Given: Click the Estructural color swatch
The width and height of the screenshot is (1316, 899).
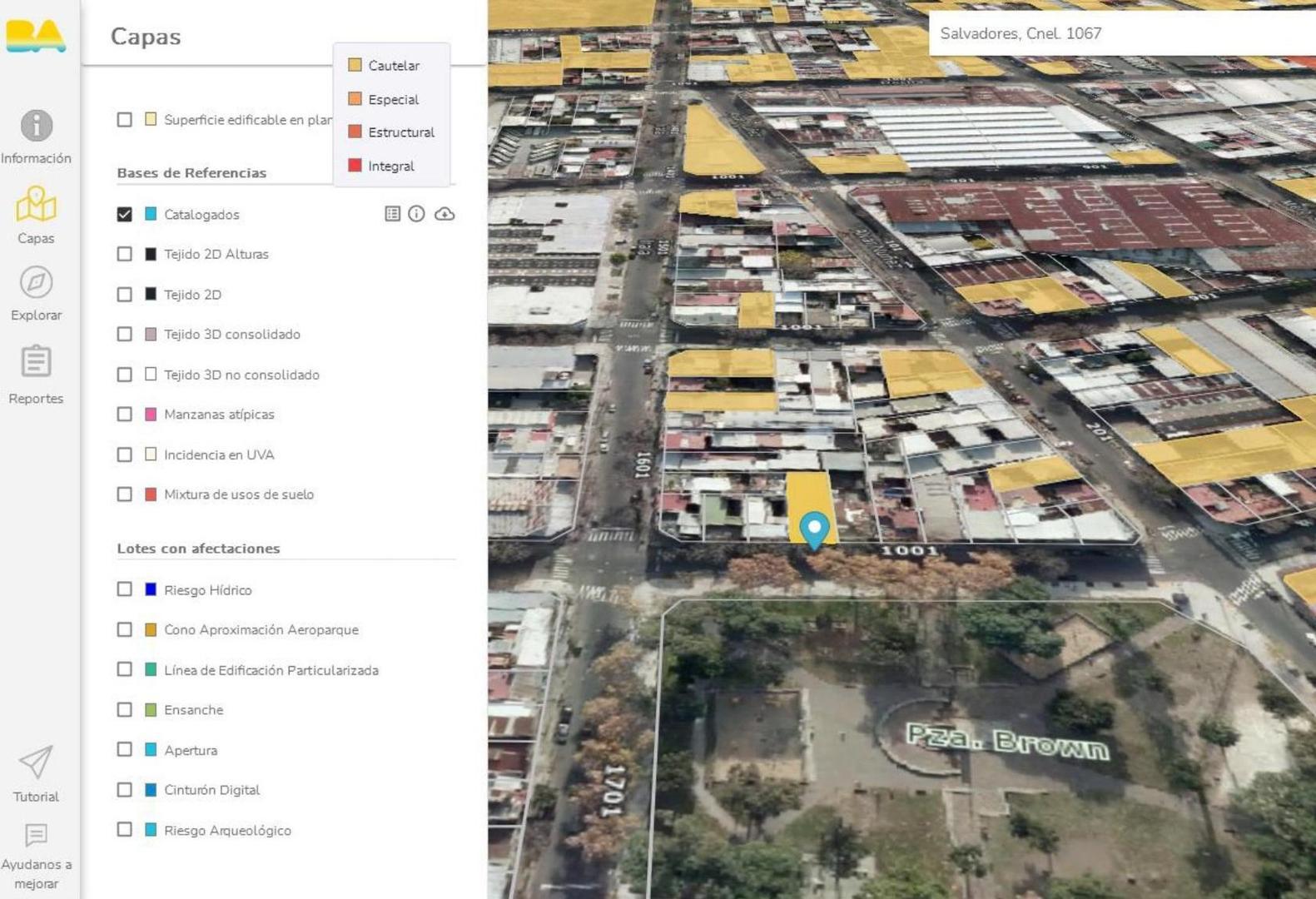Looking at the screenshot, I should 355,132.
